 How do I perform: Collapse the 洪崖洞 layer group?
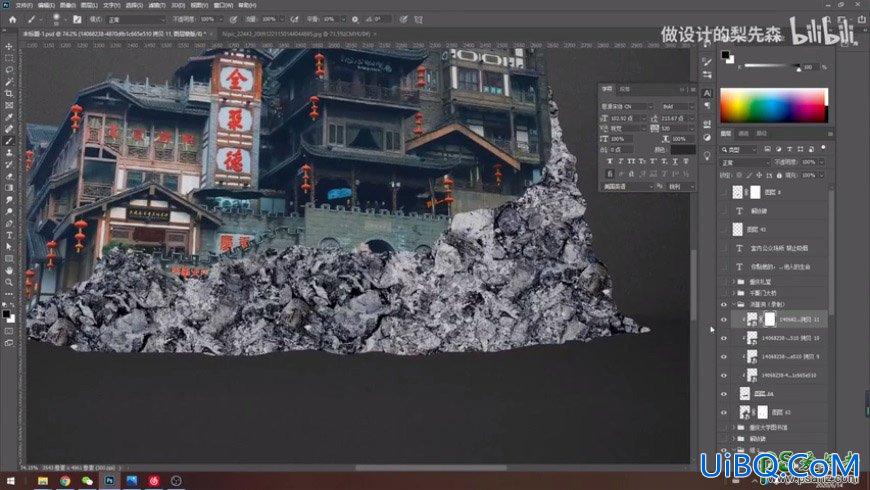pyautogui.click(x=733, y=305)
